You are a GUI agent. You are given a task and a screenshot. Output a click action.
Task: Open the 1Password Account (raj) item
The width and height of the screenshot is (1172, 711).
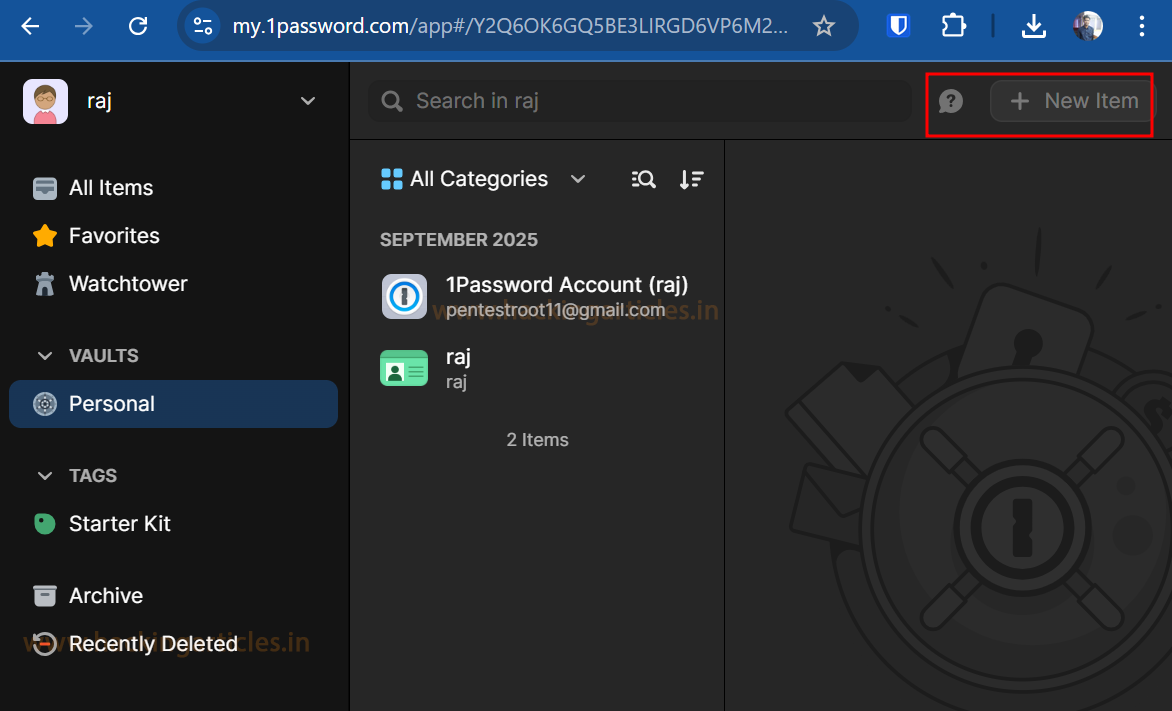coord(537,296)
